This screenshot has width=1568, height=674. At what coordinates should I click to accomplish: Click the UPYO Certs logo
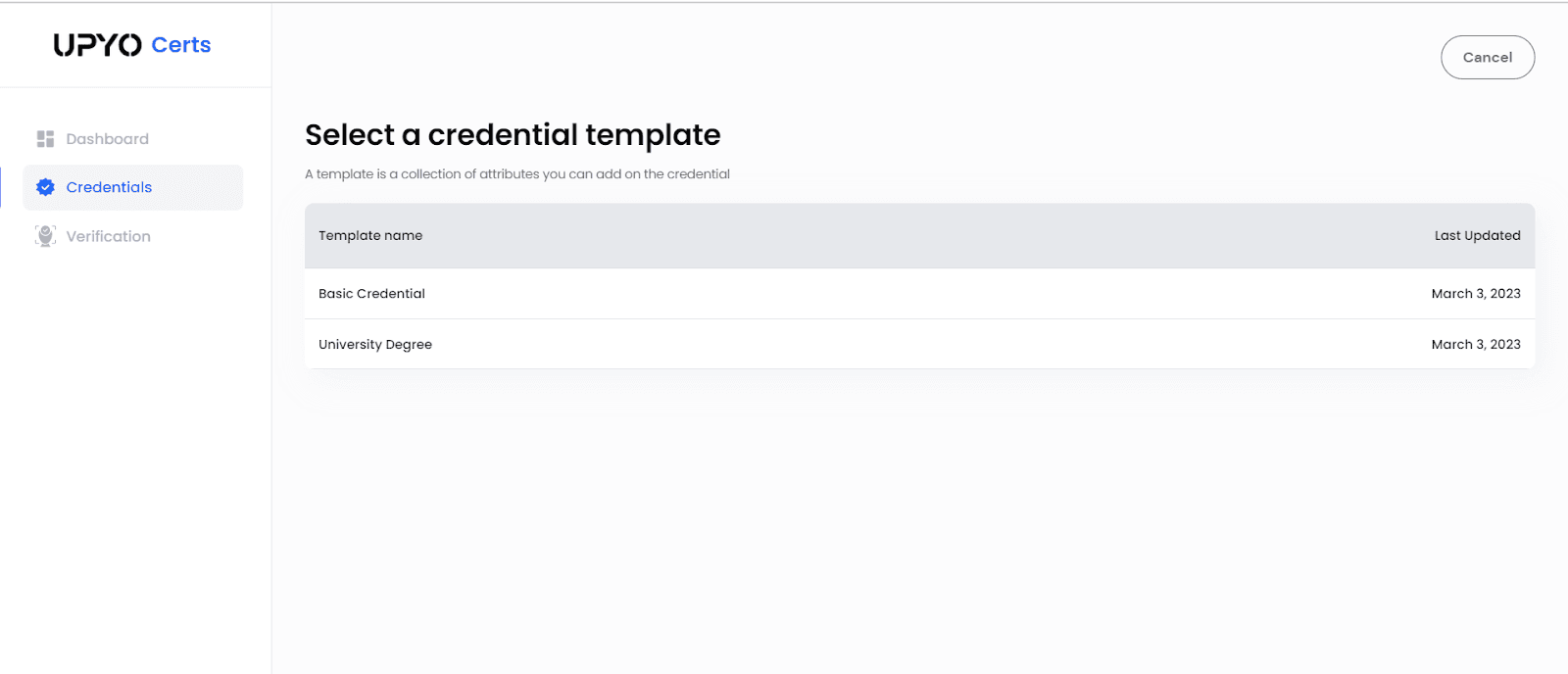pos(132,45)
